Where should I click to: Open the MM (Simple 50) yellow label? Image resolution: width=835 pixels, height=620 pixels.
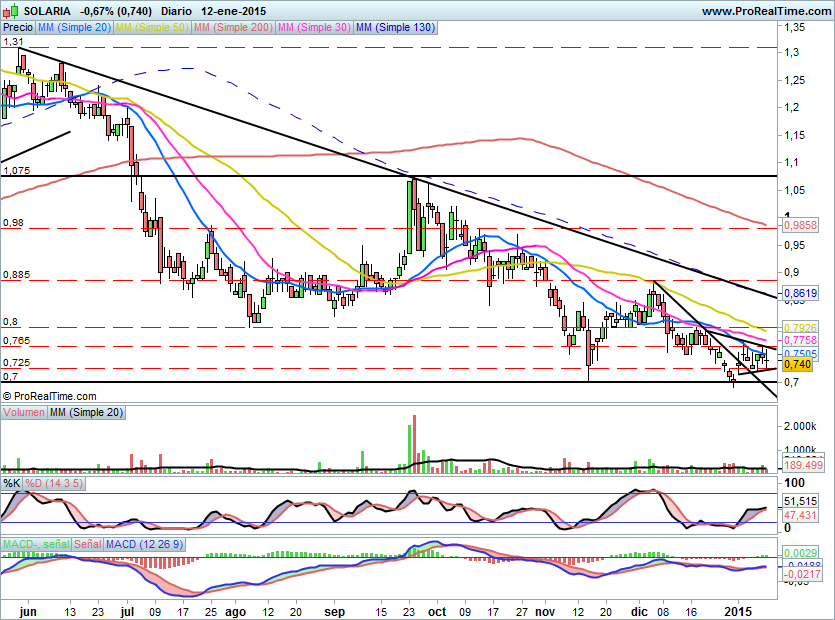pyautogui.click(x=152, y=28)
